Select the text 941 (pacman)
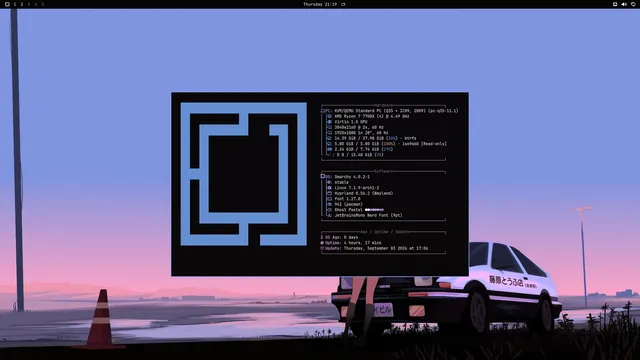 click(x=348, y=204)
